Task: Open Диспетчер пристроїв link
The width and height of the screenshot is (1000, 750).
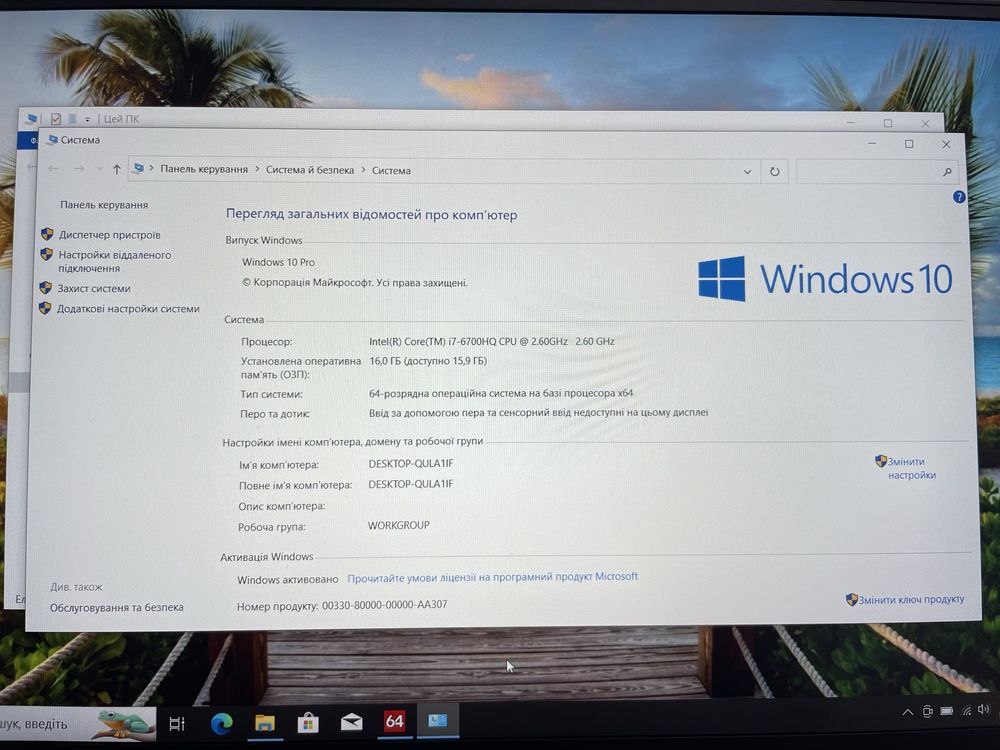Action: click(x=110, y=235)
